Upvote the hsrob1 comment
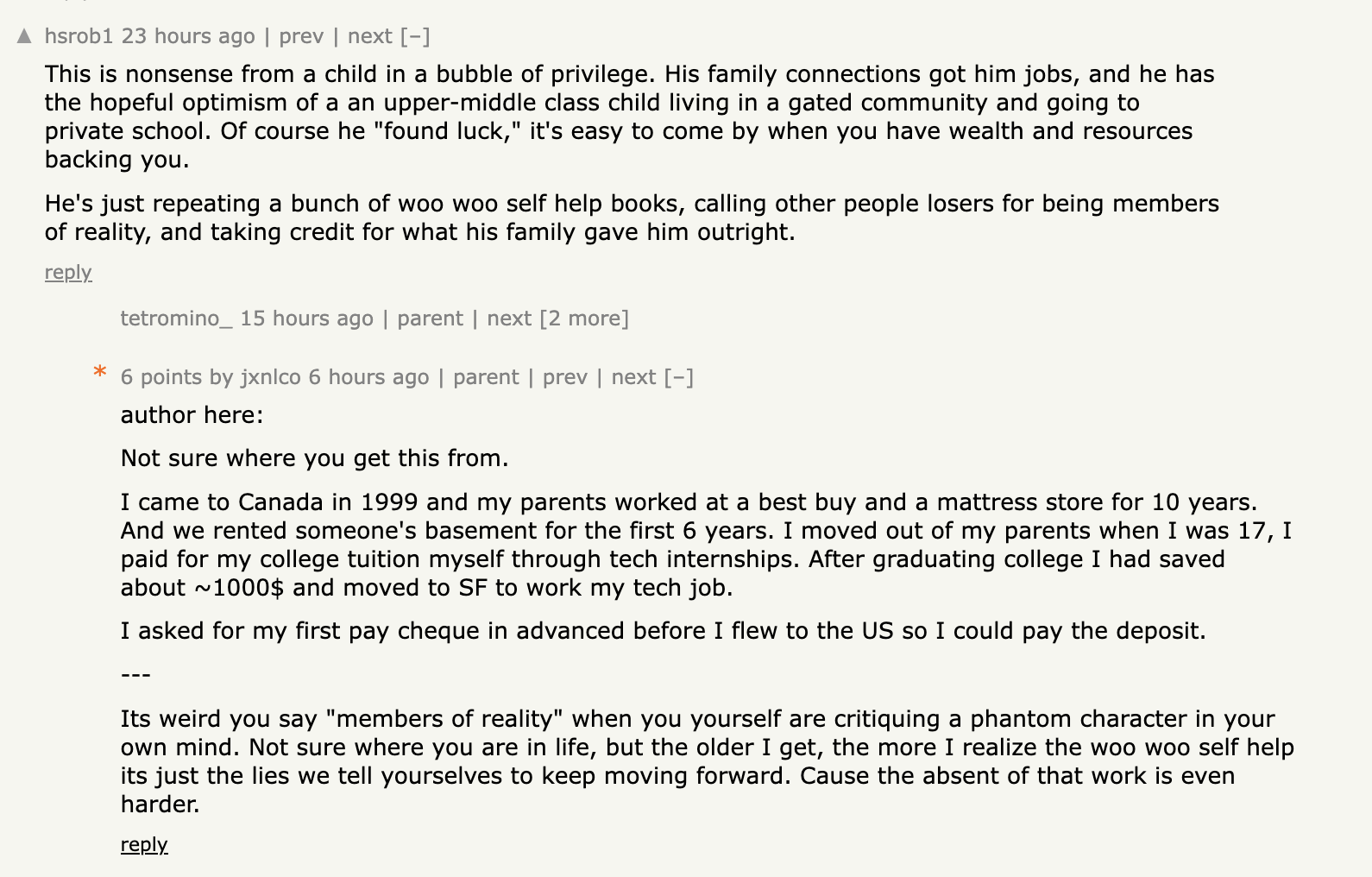Viewport: 1372px width, 877px height. tap(24, 36)
